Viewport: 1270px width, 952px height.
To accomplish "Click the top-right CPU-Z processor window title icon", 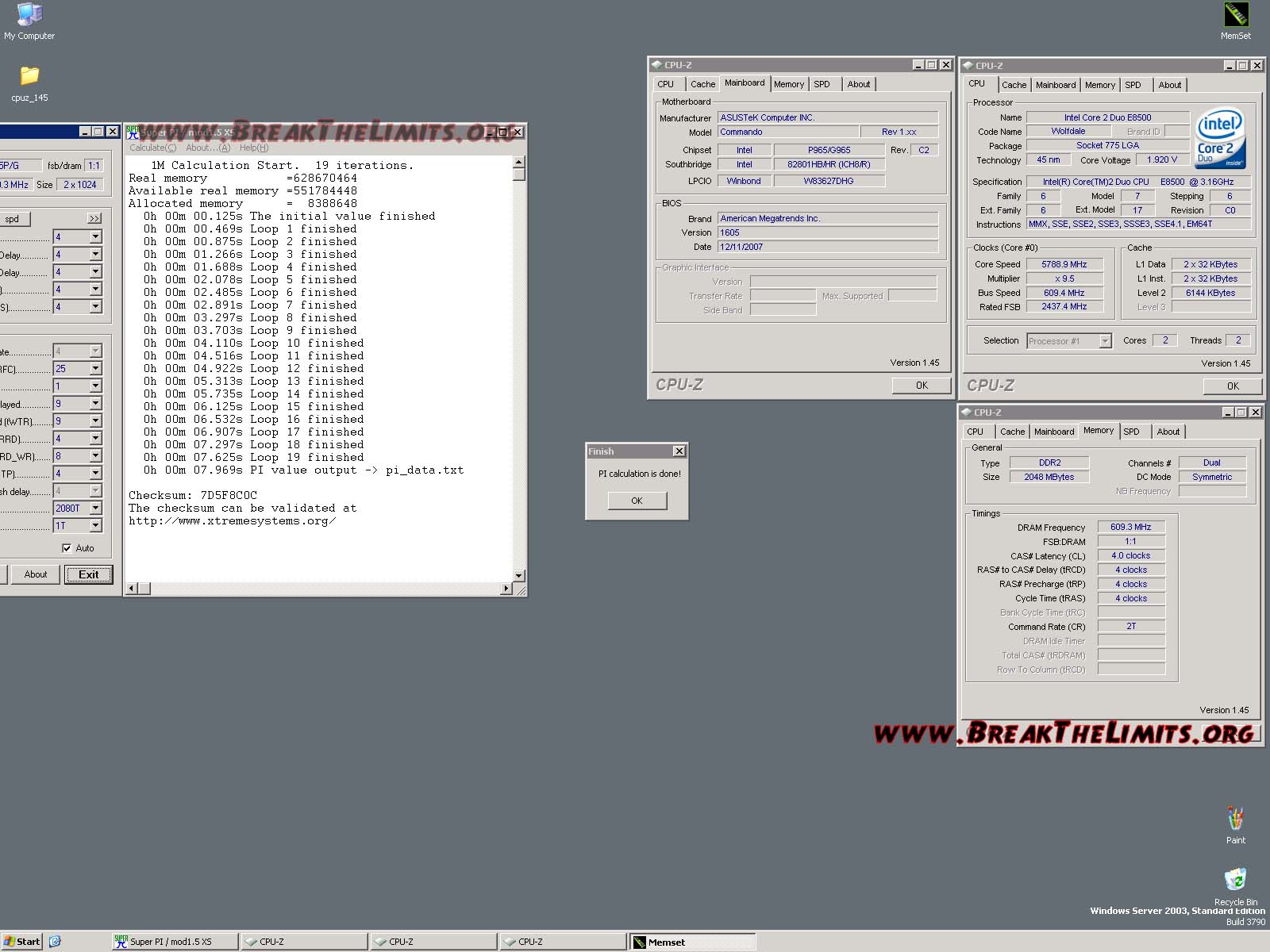I will coord(968,66).
